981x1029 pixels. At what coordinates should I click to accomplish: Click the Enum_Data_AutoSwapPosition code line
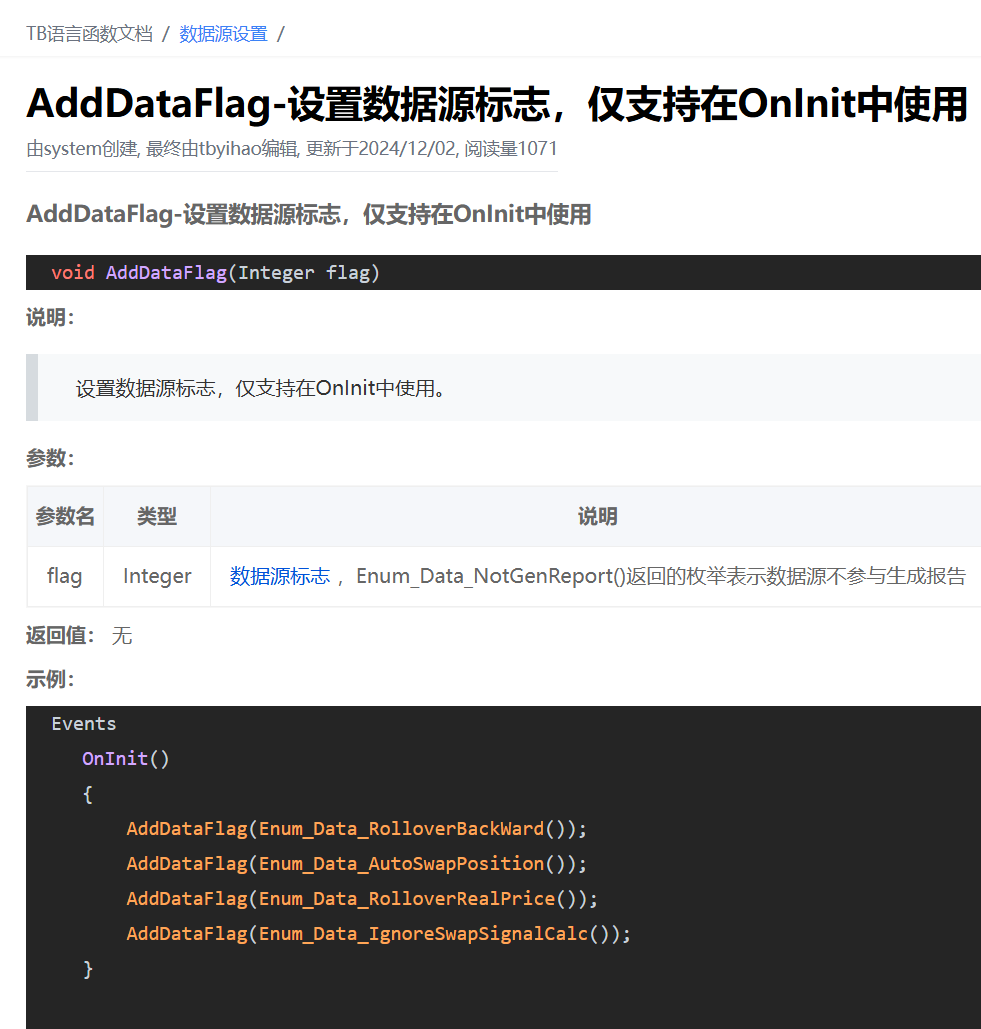click(x=356, y=864)
